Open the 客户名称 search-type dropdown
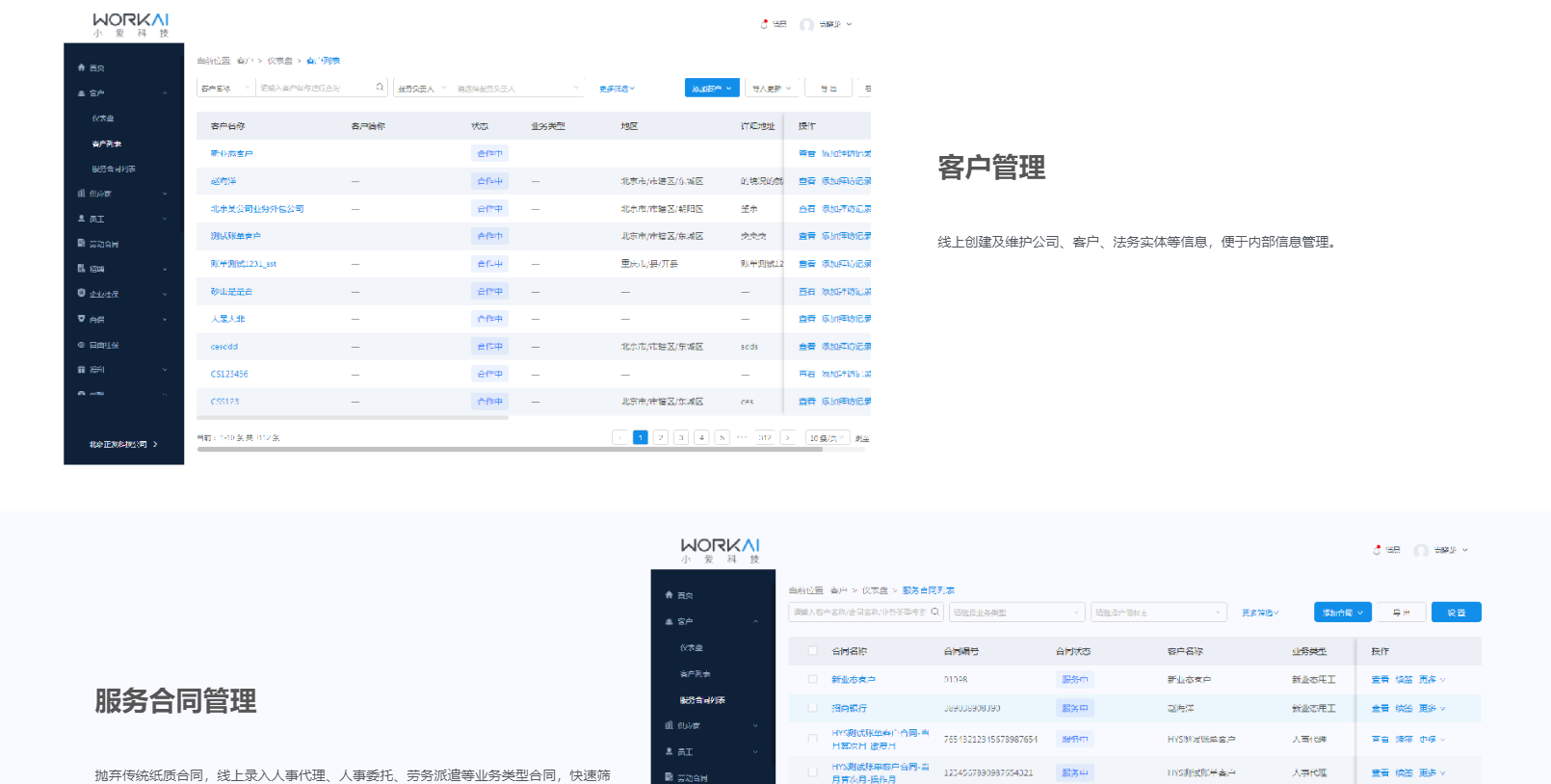 point(225,88)
